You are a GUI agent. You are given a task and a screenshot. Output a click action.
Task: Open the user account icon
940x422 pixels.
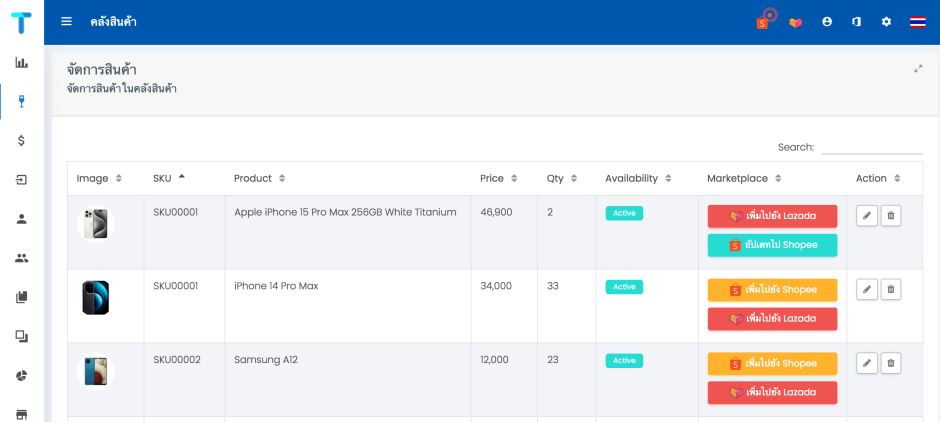tap(827, 22)
